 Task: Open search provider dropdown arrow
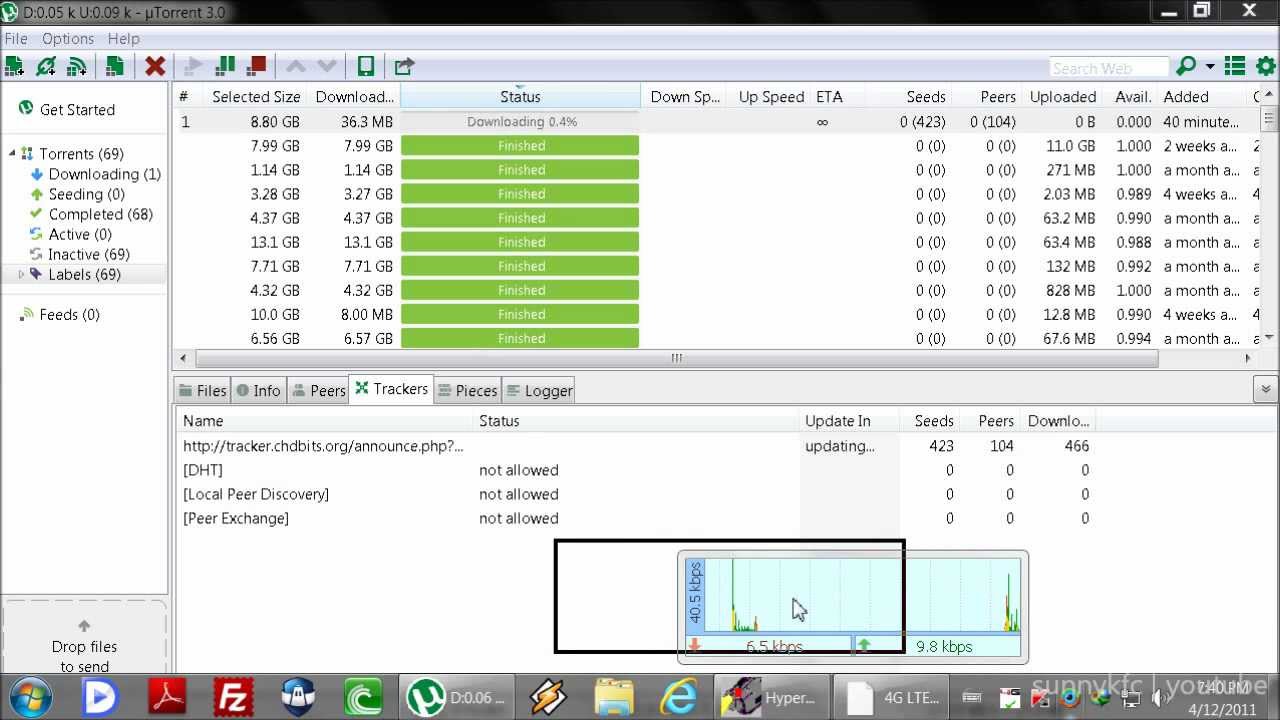point(1210,66)
